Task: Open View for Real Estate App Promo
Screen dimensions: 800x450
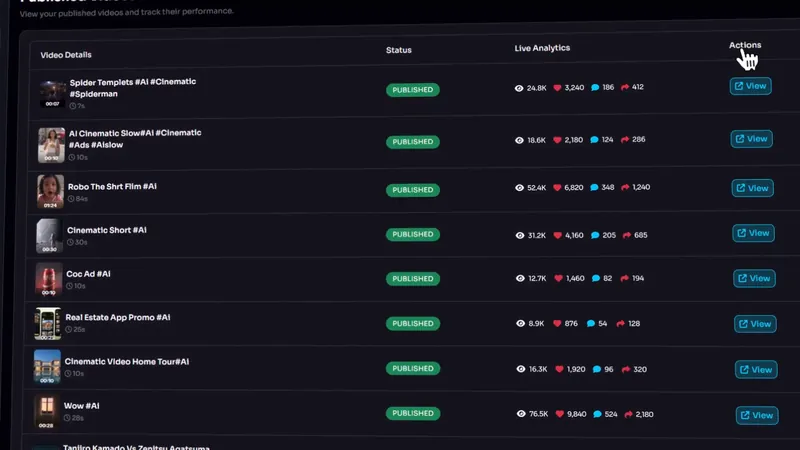Action: pos(756,324)
